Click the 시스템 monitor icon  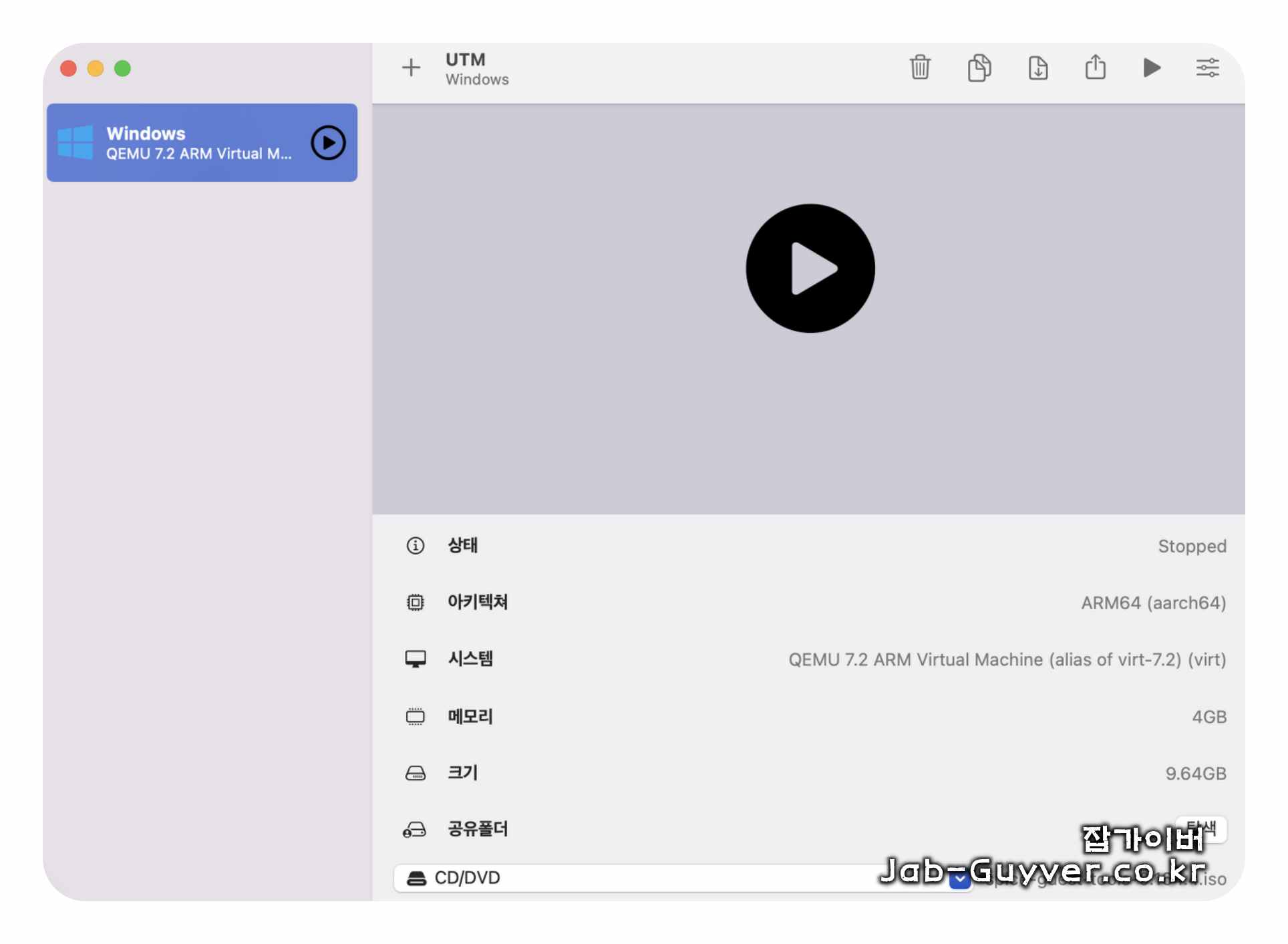coord(415,659)
